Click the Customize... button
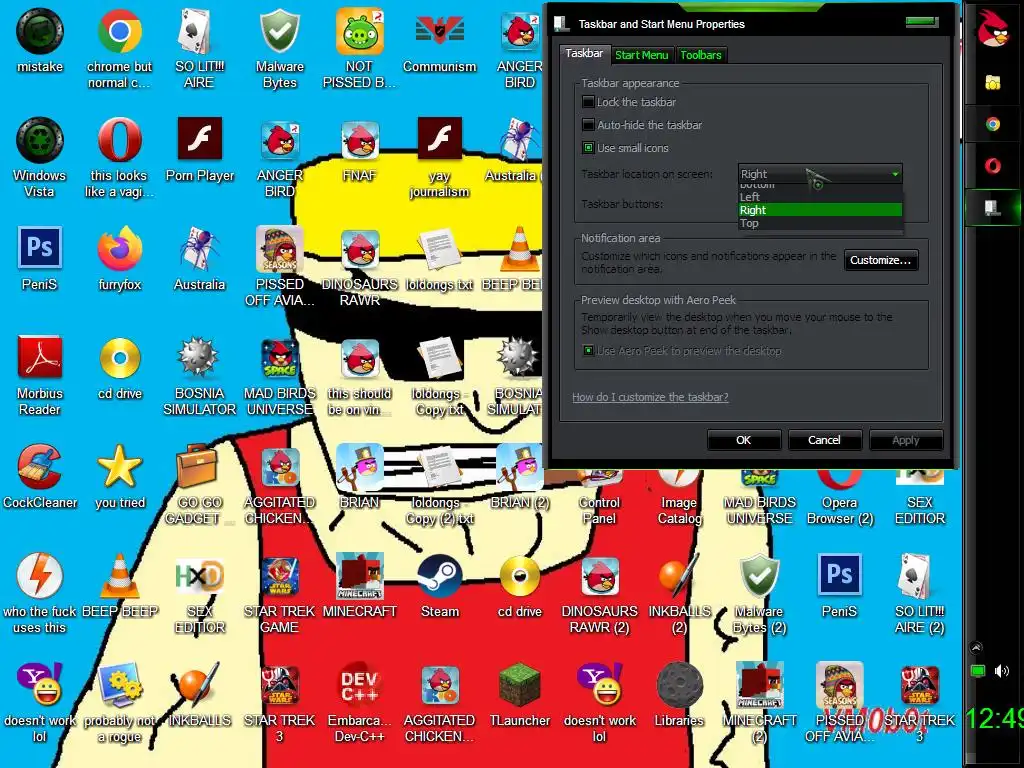Viewport: 1024px width, 768px height. pos(880,260)
